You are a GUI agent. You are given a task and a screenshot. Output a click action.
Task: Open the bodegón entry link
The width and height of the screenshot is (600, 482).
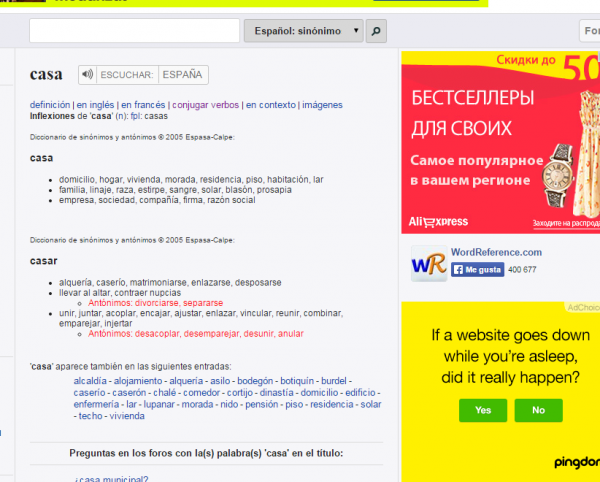pos(255,381)
